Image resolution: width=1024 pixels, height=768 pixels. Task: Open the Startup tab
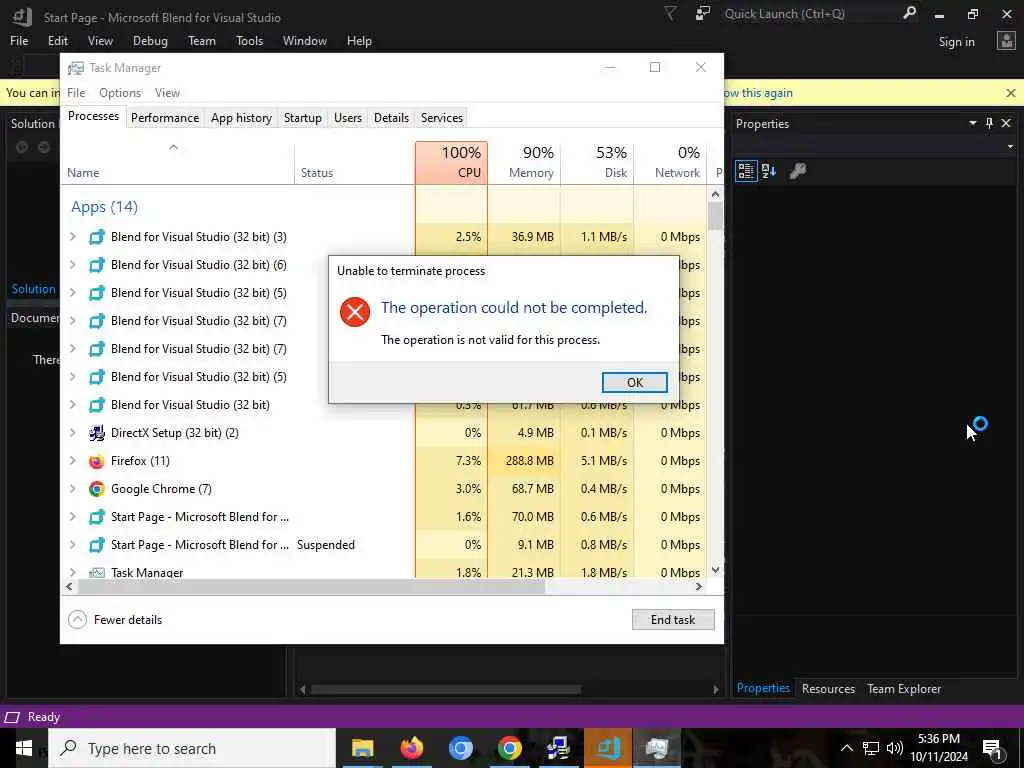pos(302,118)
